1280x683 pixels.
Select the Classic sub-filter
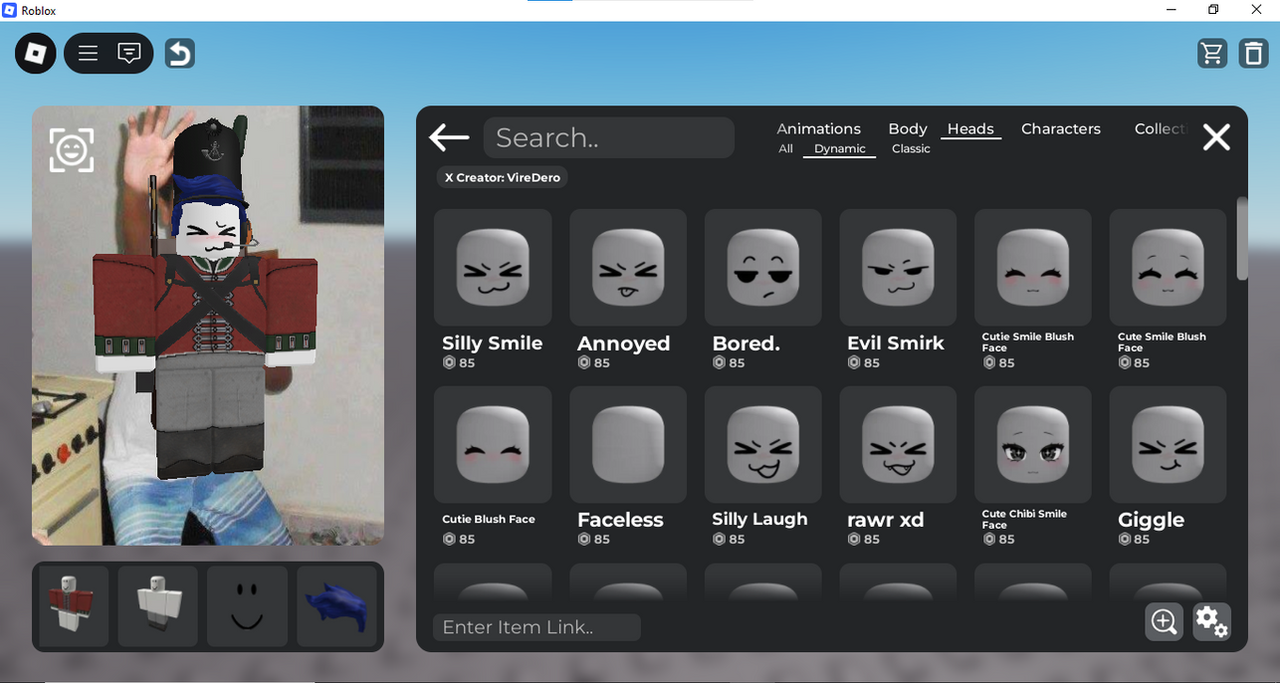(x=911, y=149)
